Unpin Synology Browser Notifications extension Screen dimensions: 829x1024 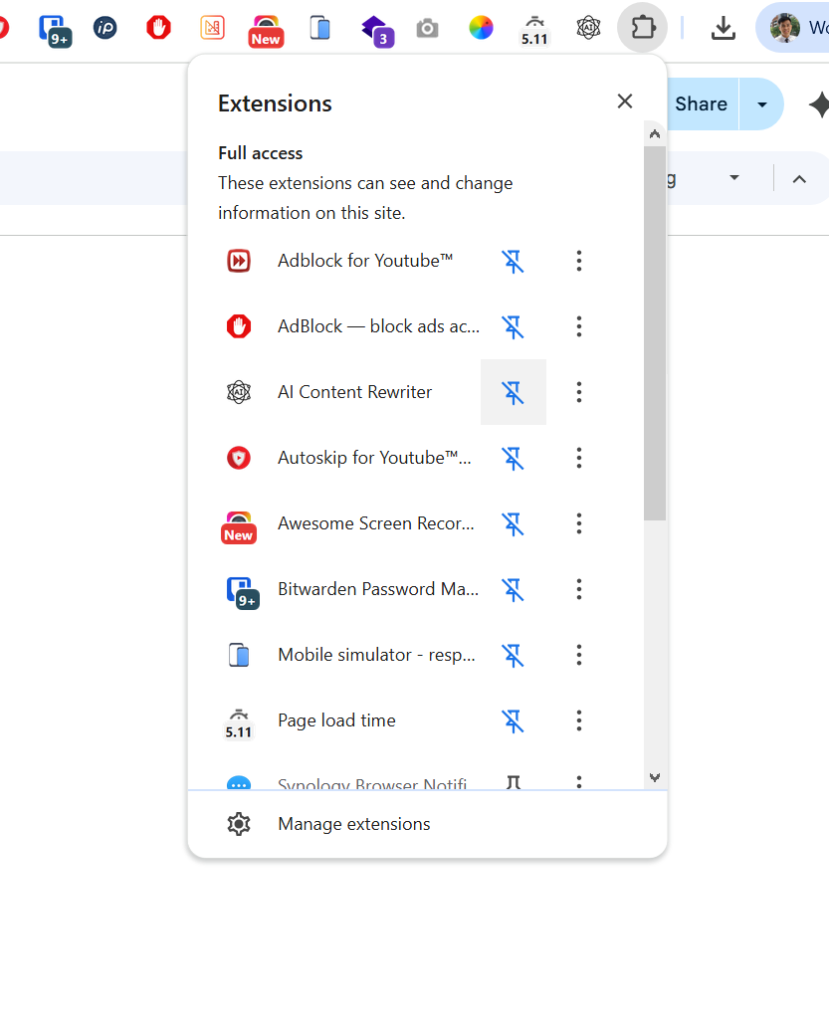tap(513, 784)
